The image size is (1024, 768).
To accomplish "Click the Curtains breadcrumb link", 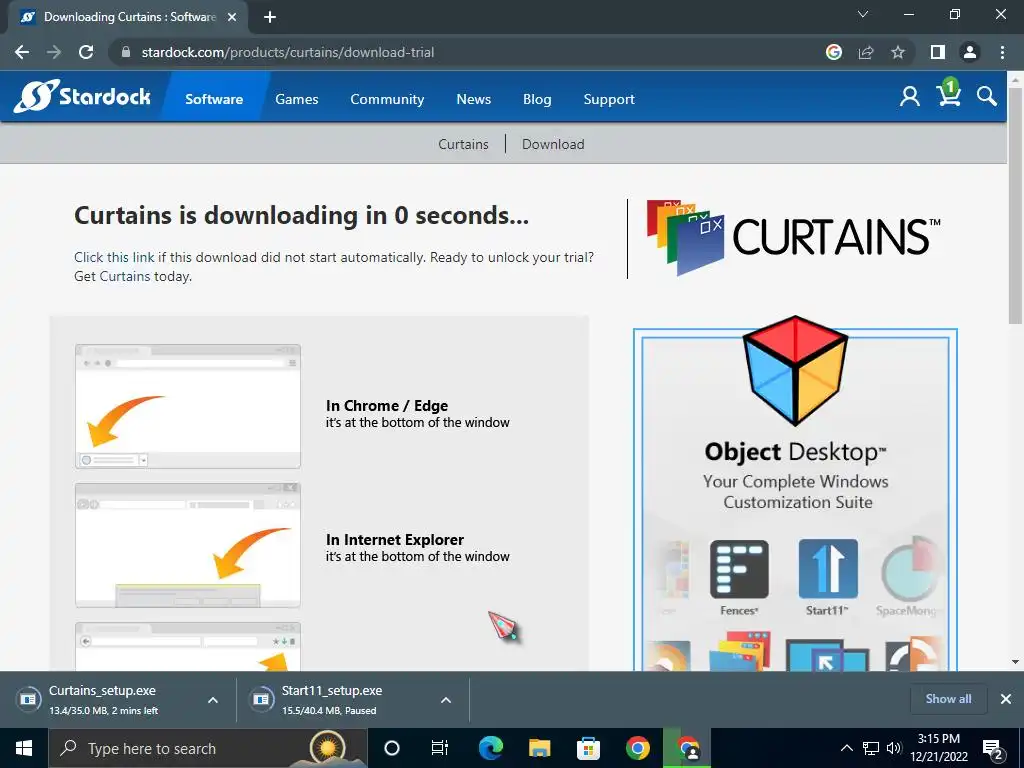I will 463,144.
